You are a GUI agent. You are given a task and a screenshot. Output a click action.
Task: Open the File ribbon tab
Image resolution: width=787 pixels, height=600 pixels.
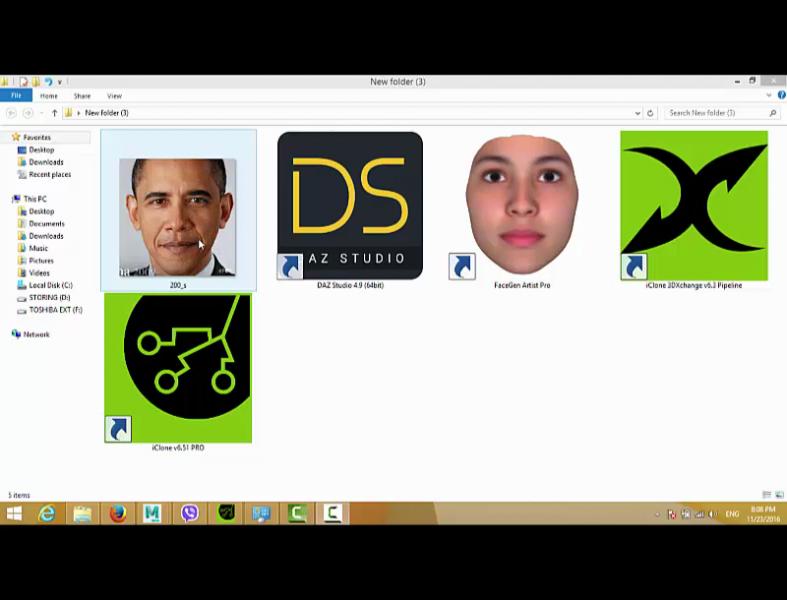16,95
